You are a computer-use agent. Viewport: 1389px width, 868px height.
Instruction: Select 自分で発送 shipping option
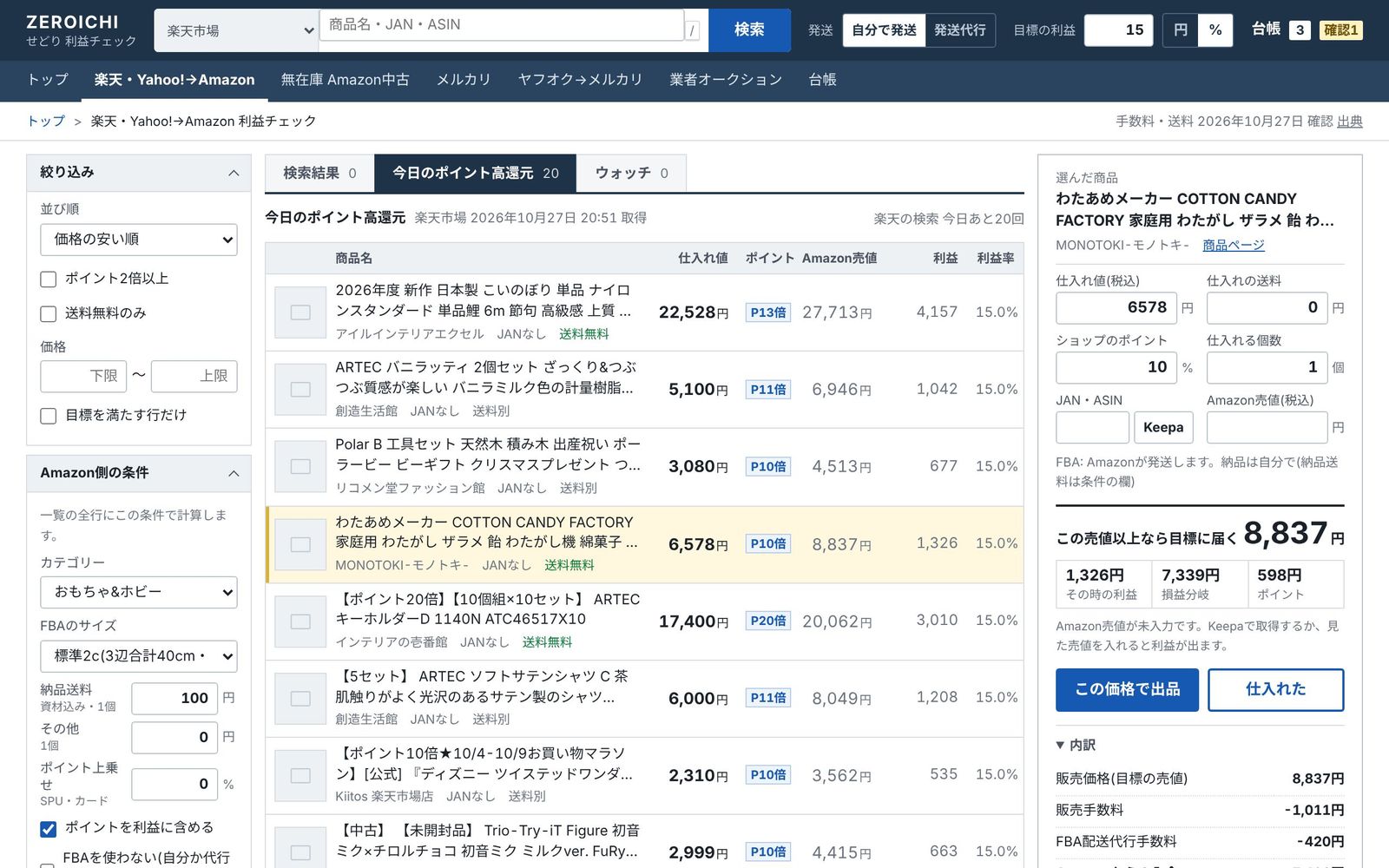coord(884,30)
